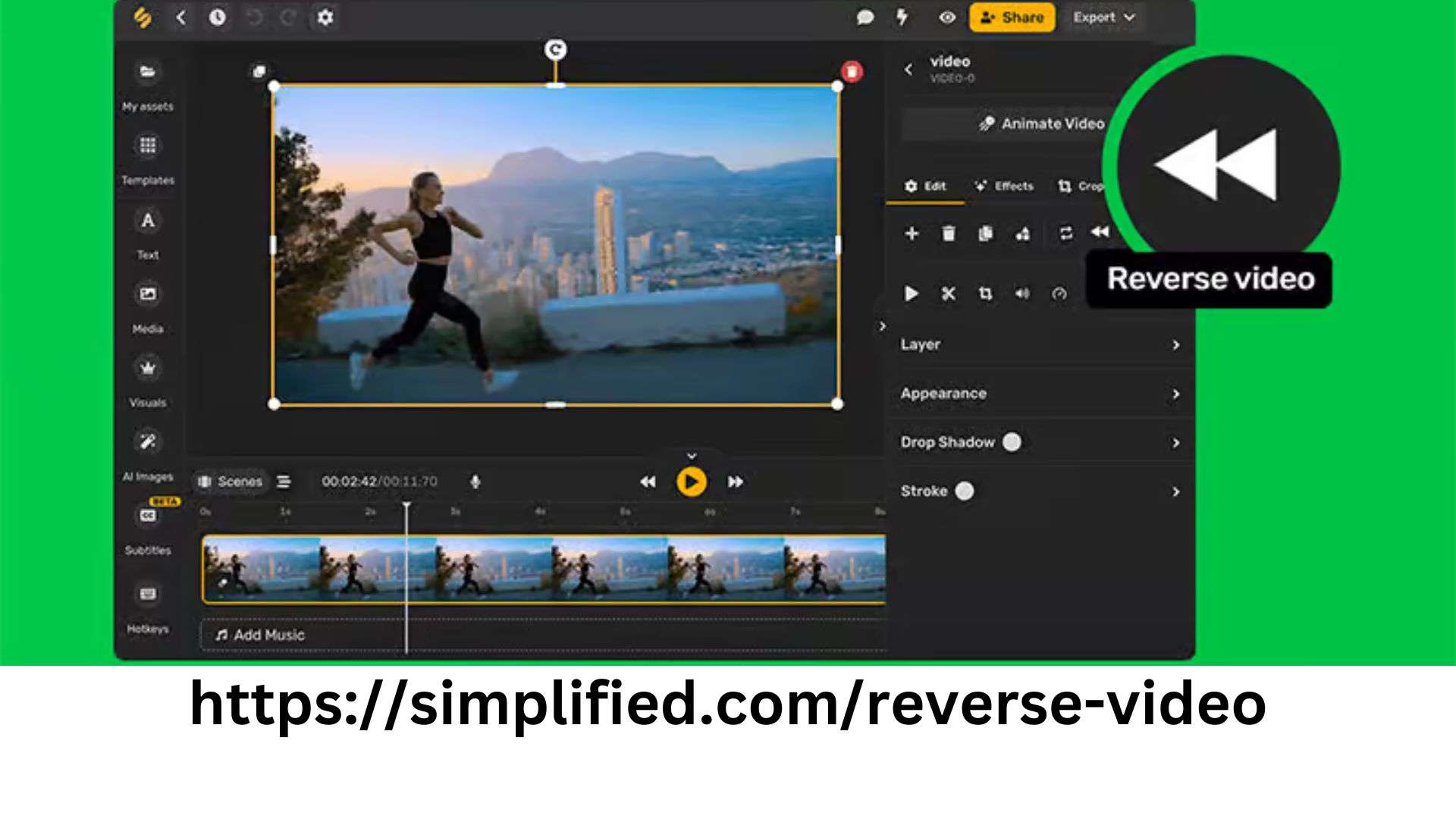Go back using top-left arrow
This screenshot has height=819, width=1456.
[180, 17]
